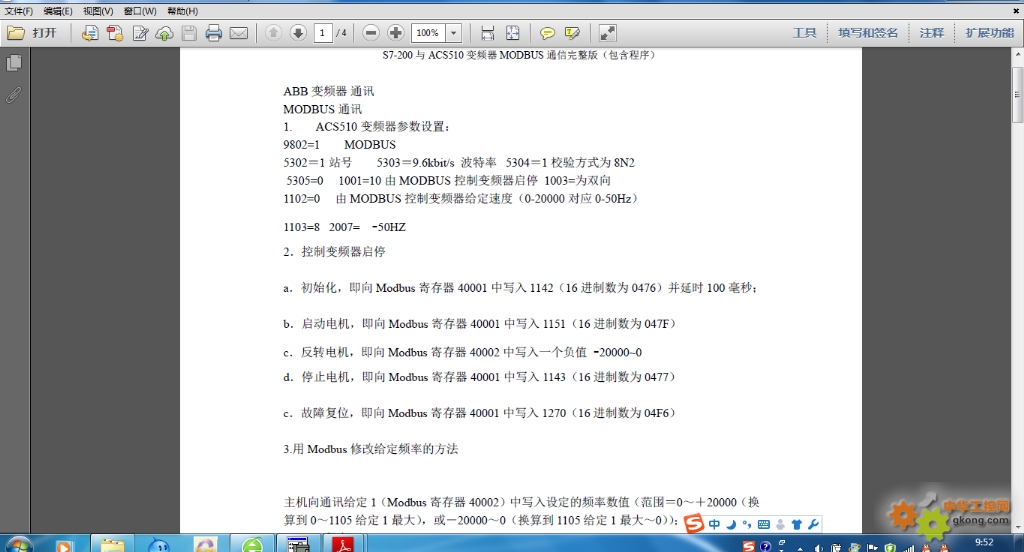Screen dimensions: 1024x552
Task: Click the greyed-out save floppy disk icon
Action: (189, 33)
